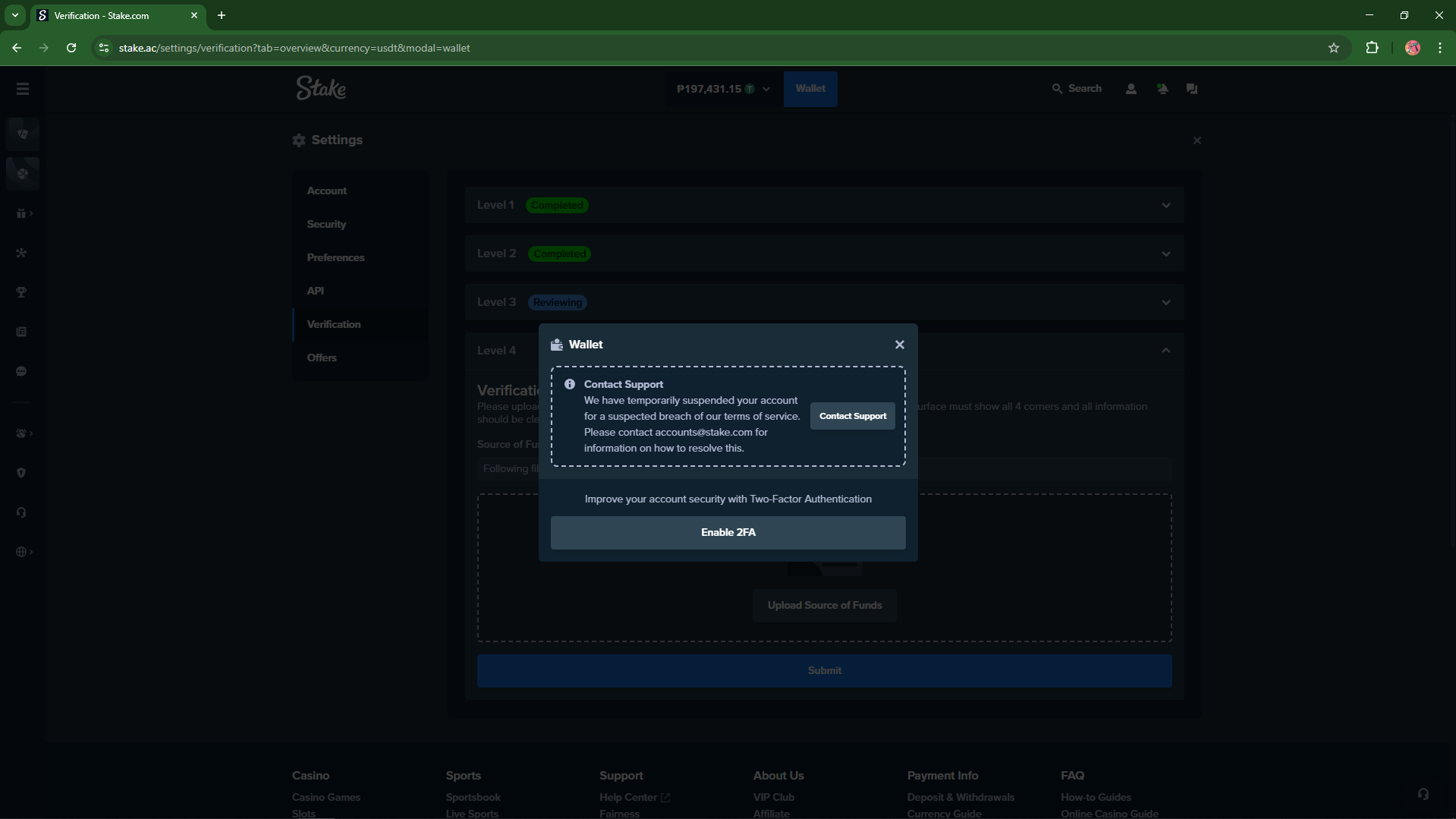Open the Offers settings tab
Screen dimensions: 1456x819
pos(360,358)
